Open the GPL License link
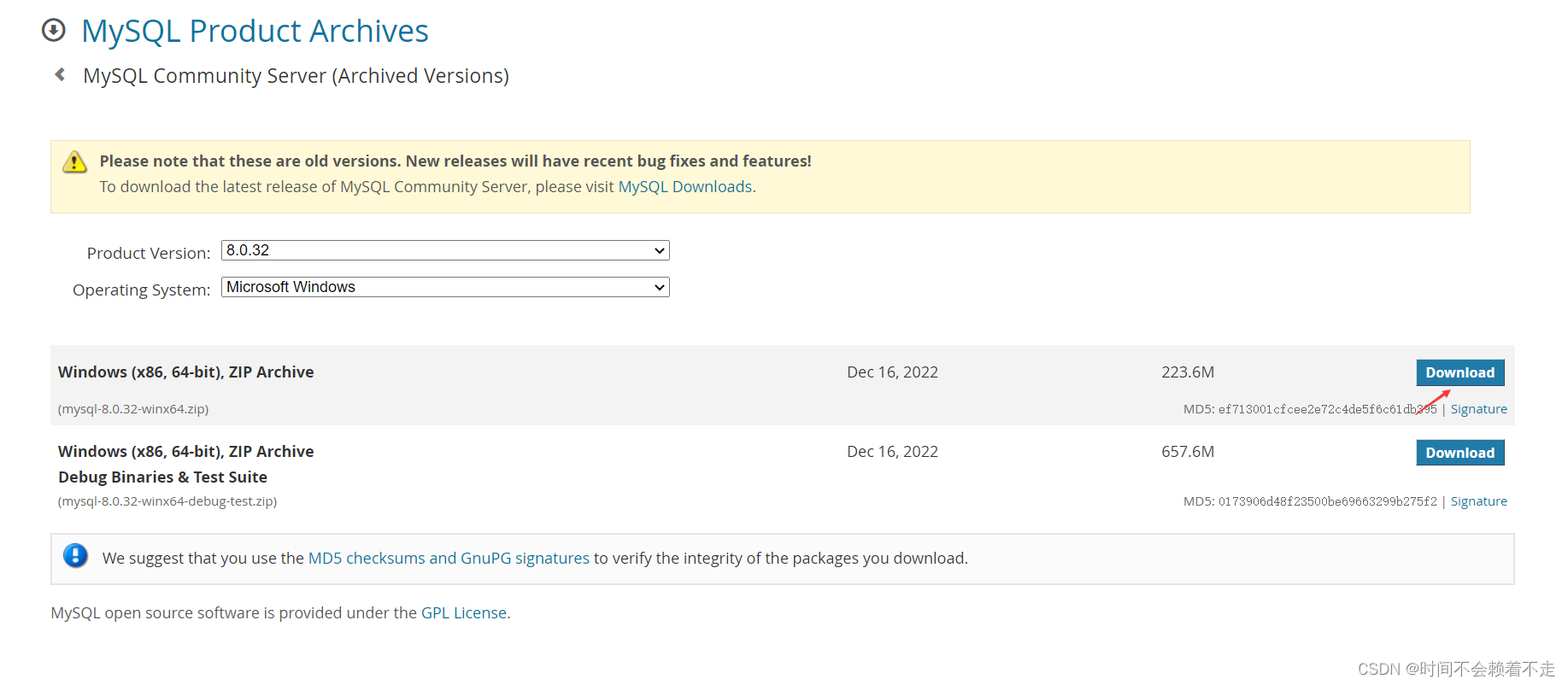The height and width of the screenshot is (685, 1568). [x=464, y=612]
